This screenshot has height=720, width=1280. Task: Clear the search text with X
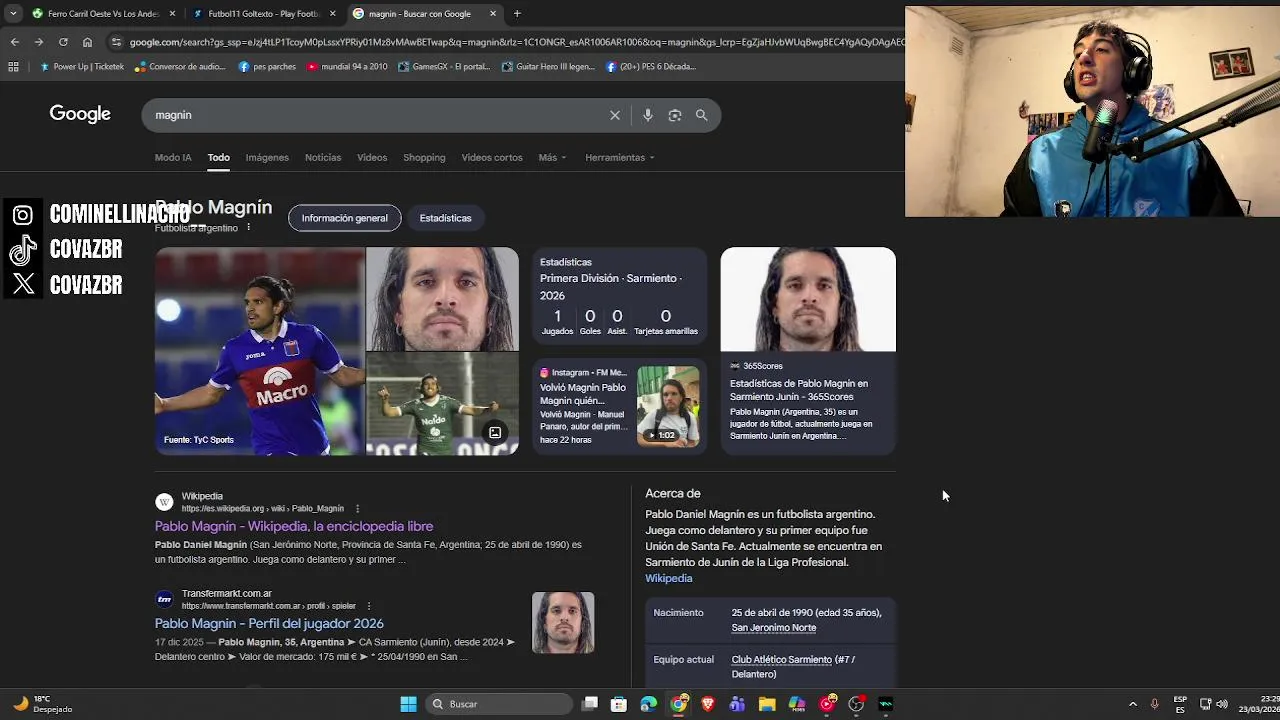click(615, 115)
